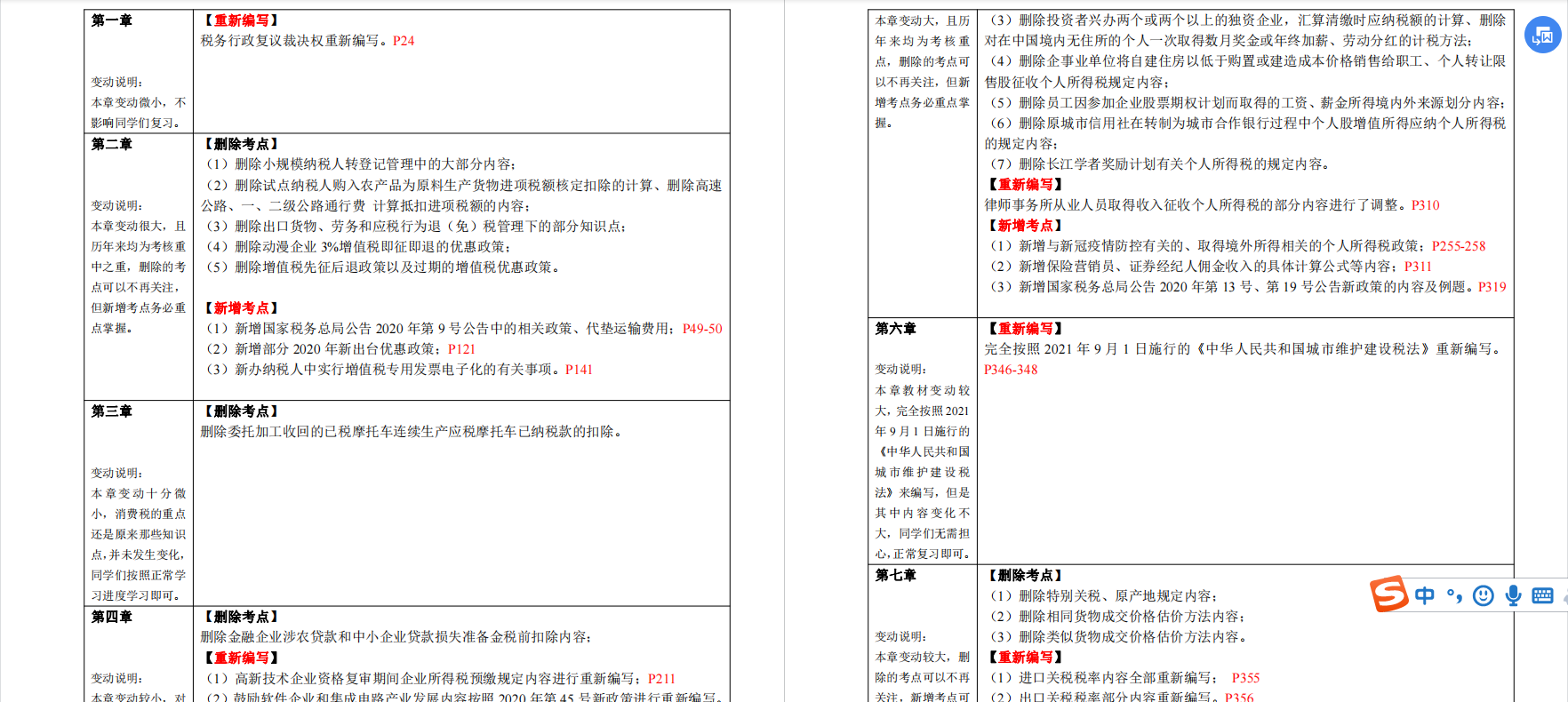Click the P49-50 page reference

tap(702, 329)
